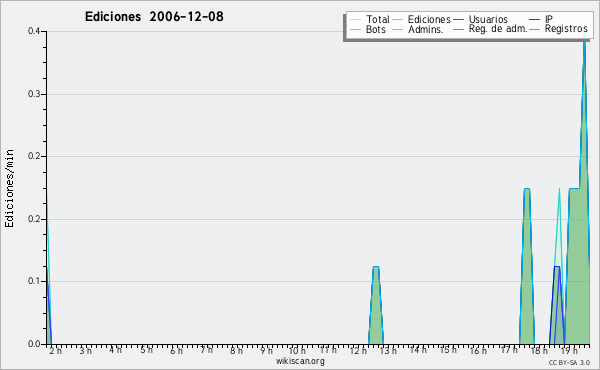Click the "Reg. de adm." legend label

click(x=498, y=29)
